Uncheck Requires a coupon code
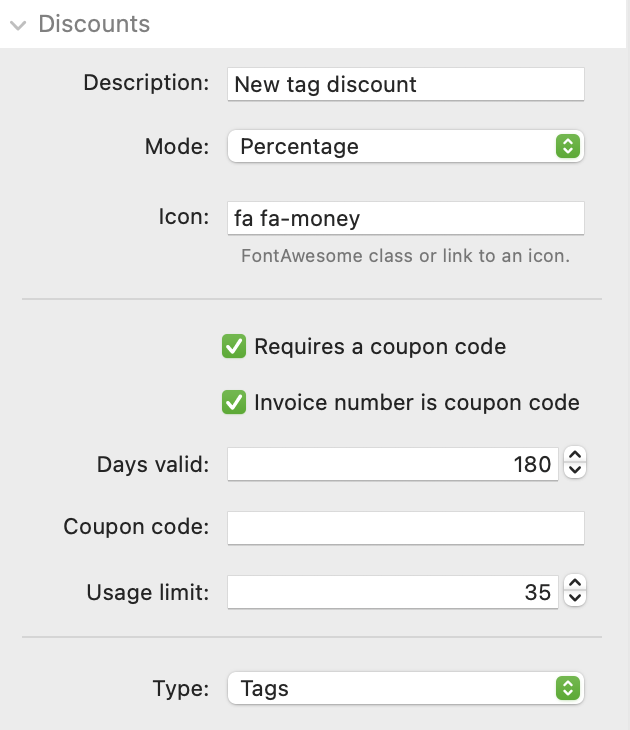 (x=234, y=347)
